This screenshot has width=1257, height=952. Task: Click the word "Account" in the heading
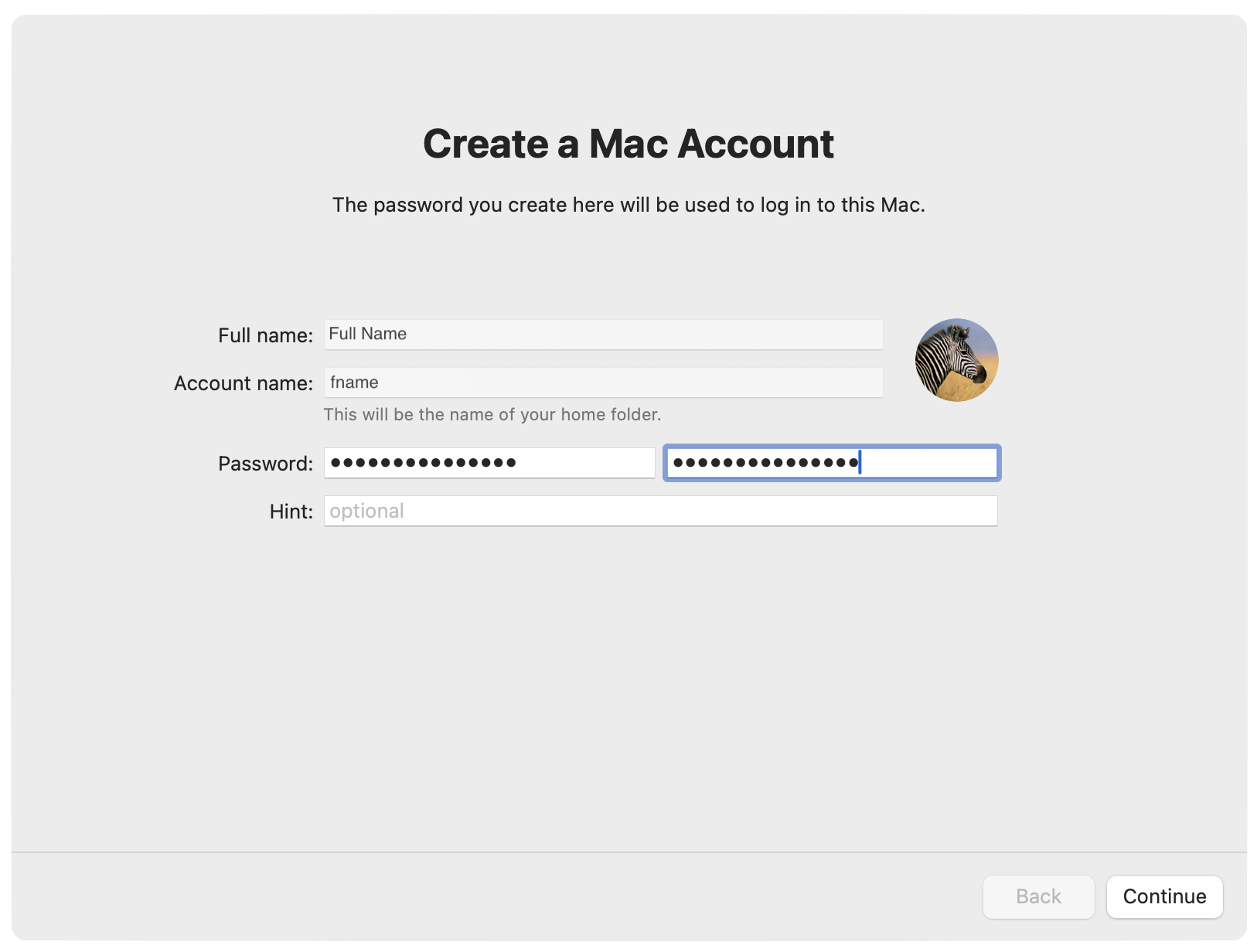click(x=755, y=144)
